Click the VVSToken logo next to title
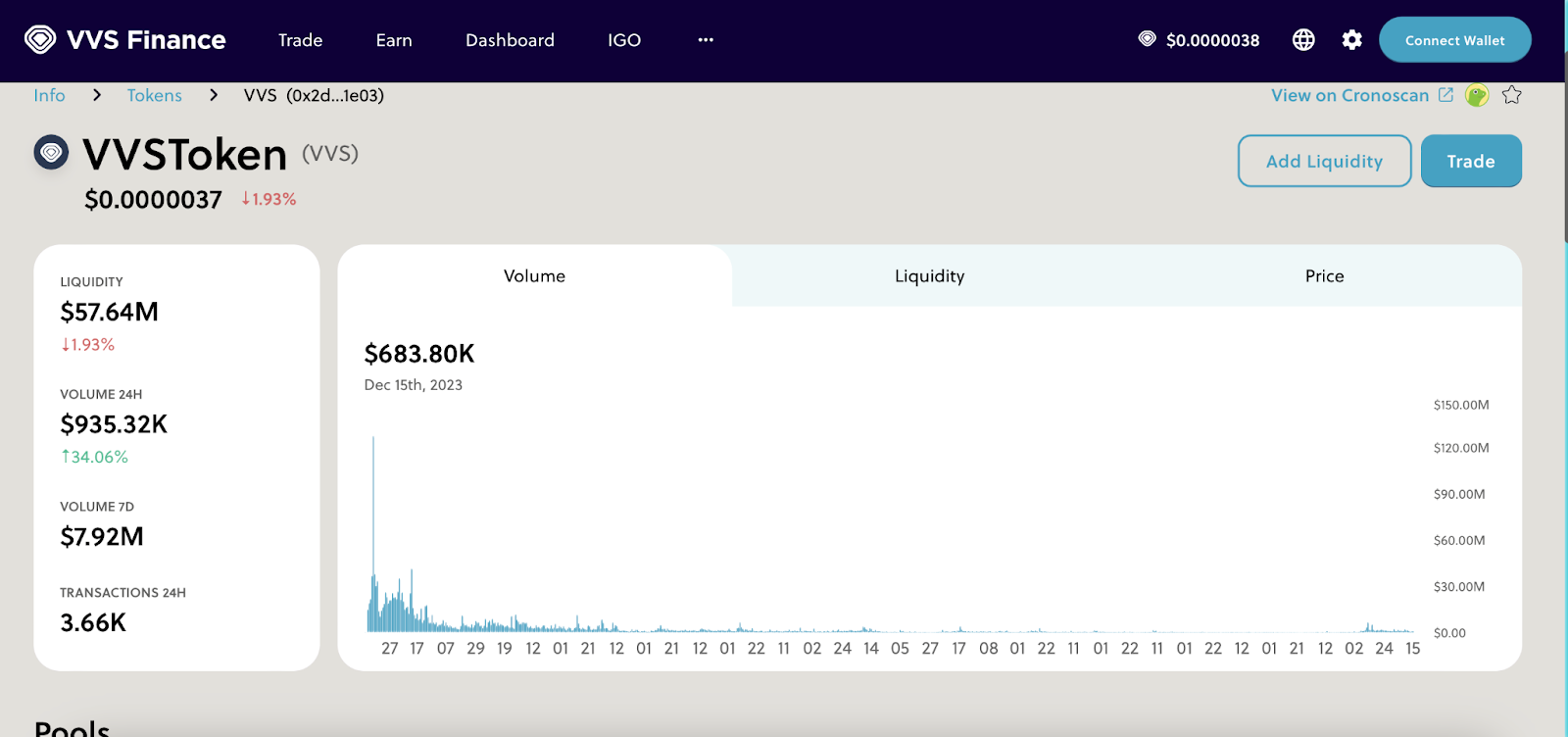The width and height of the screenshot is (1568, 737). coord(51,152)
